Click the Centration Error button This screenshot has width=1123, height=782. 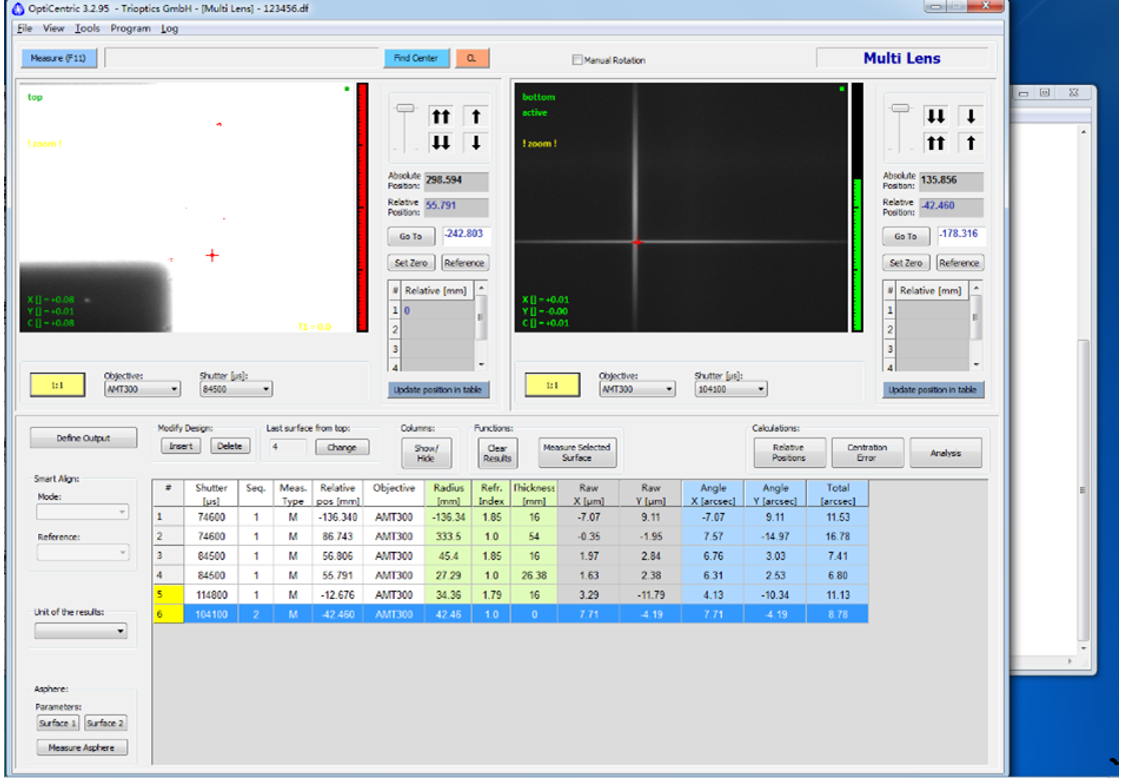(866, 453)
